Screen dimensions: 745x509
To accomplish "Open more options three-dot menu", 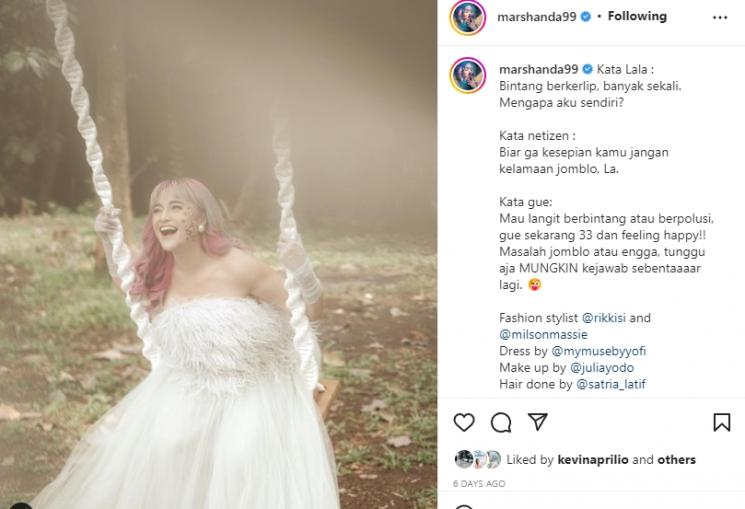I will (x=722, y=17).
